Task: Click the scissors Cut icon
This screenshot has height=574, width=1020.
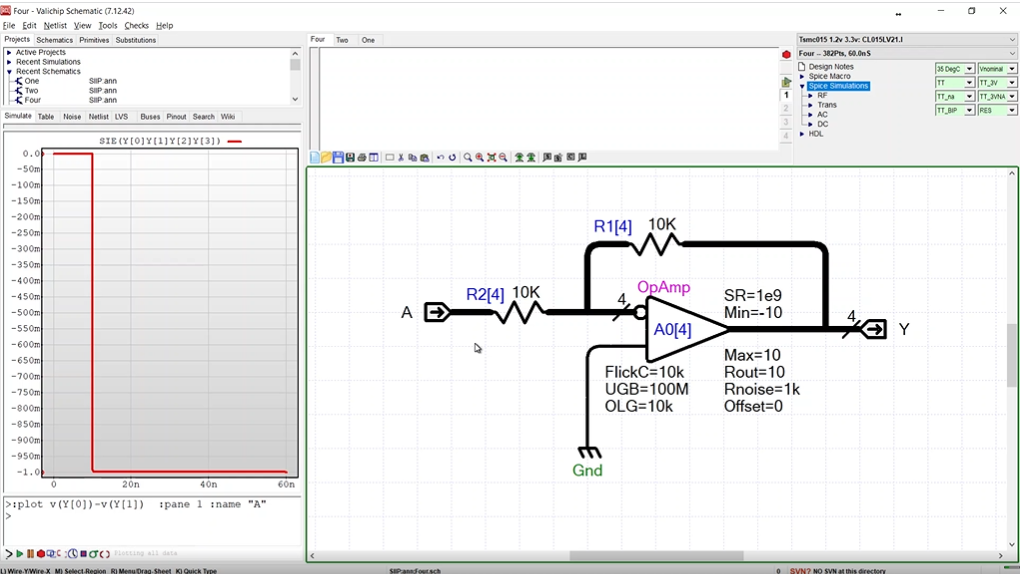Action: point(401,158)
